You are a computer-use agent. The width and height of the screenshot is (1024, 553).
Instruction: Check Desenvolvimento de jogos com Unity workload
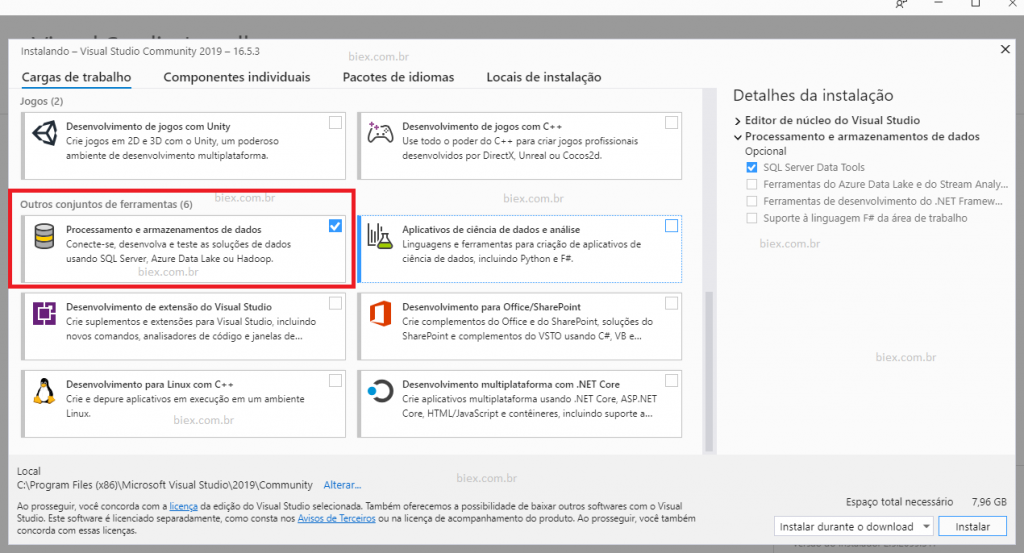coord(335,123)
